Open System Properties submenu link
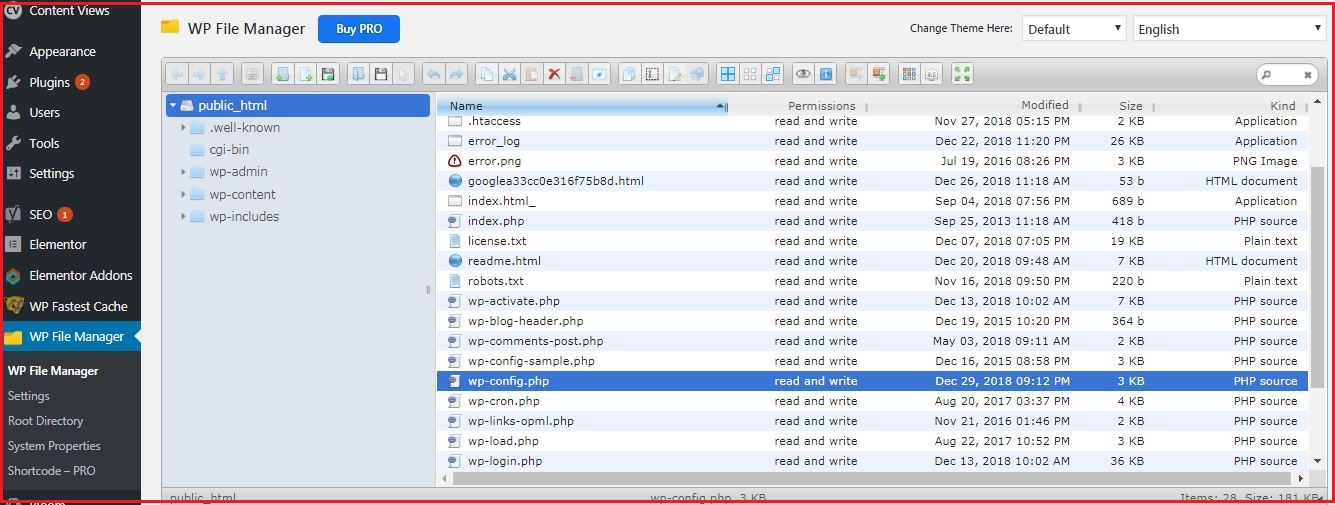The height and width of the screenshot is (505, 1335). pyautogui.click(x=54, y=446)
